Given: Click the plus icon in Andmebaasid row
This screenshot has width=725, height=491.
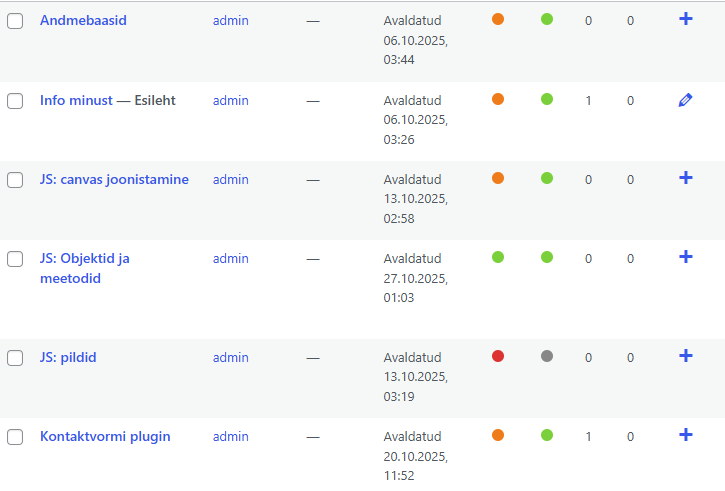Looking at the screenshot, I should [x=685, y=19].
